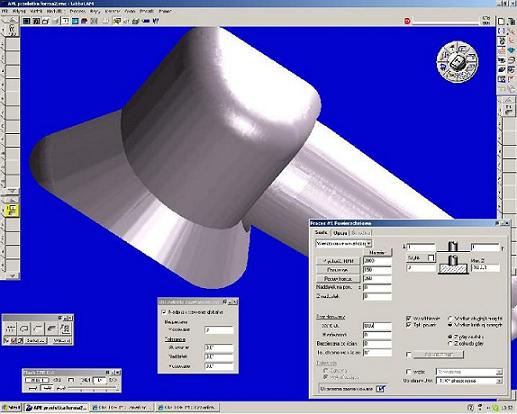517x414 pixels.
Task: Click the round view orientation compass widget
Action: tap(457, 62)
